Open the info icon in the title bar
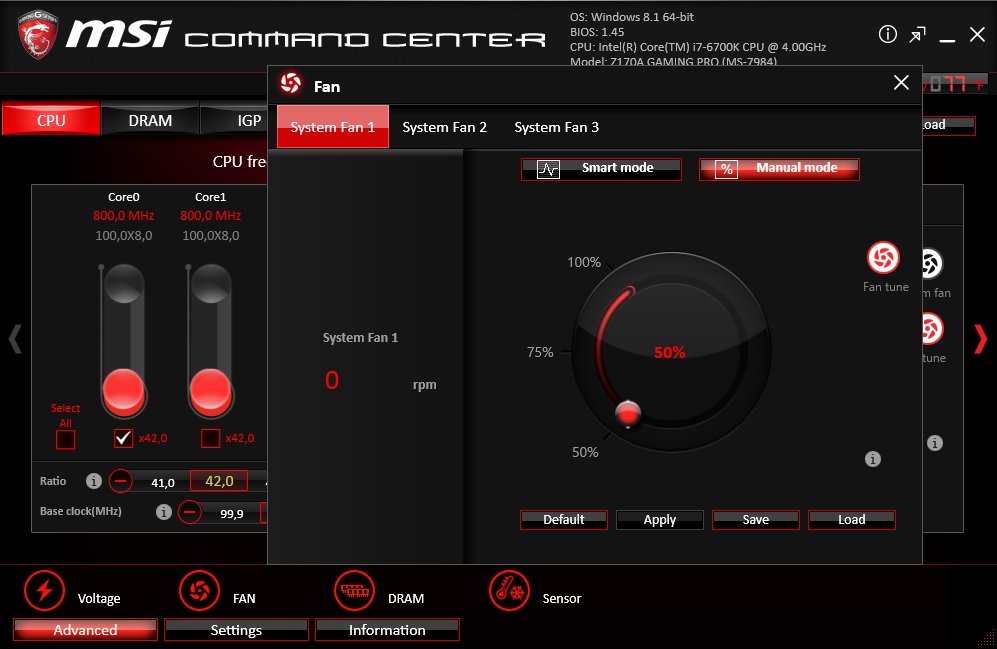997x649 pixels. click(x=888, y=34)
